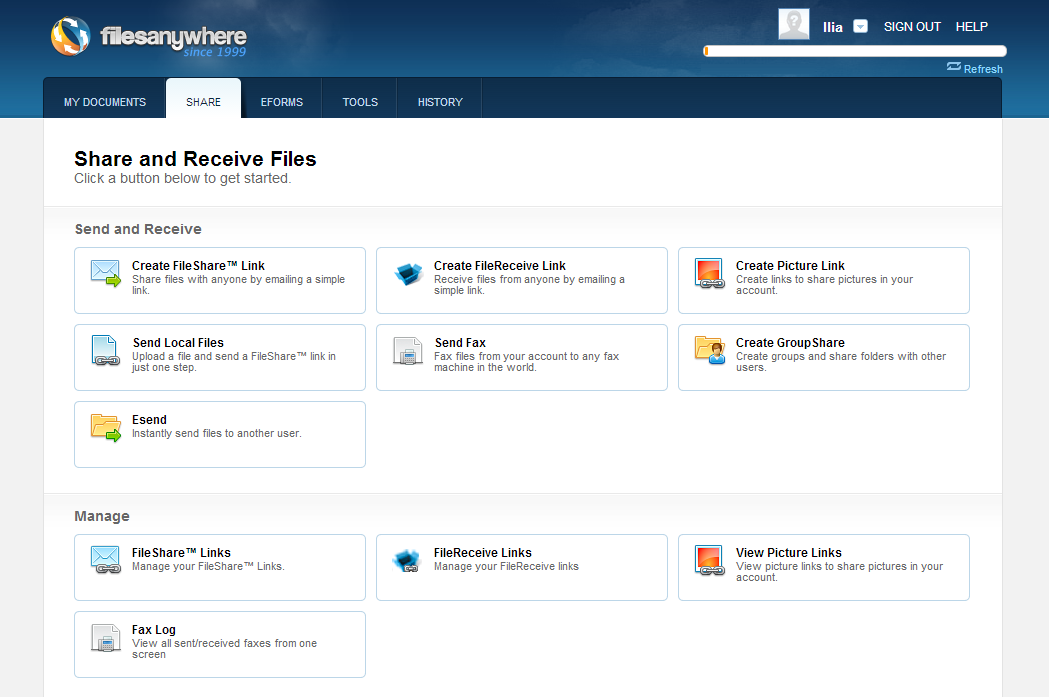Go to the HISTORY tab

[x=440, y=102]
